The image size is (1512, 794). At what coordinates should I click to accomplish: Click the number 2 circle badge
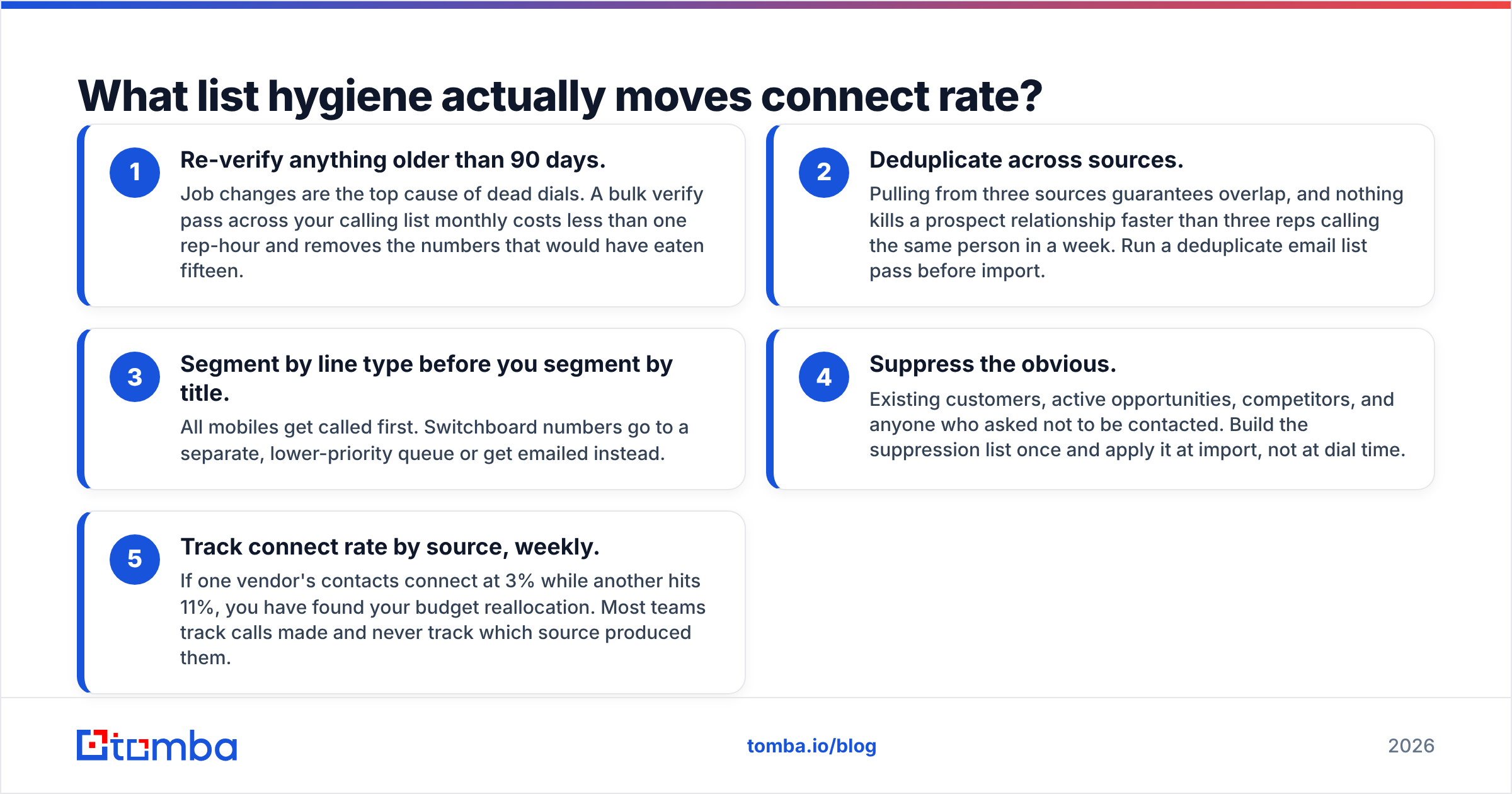(824, 173)
